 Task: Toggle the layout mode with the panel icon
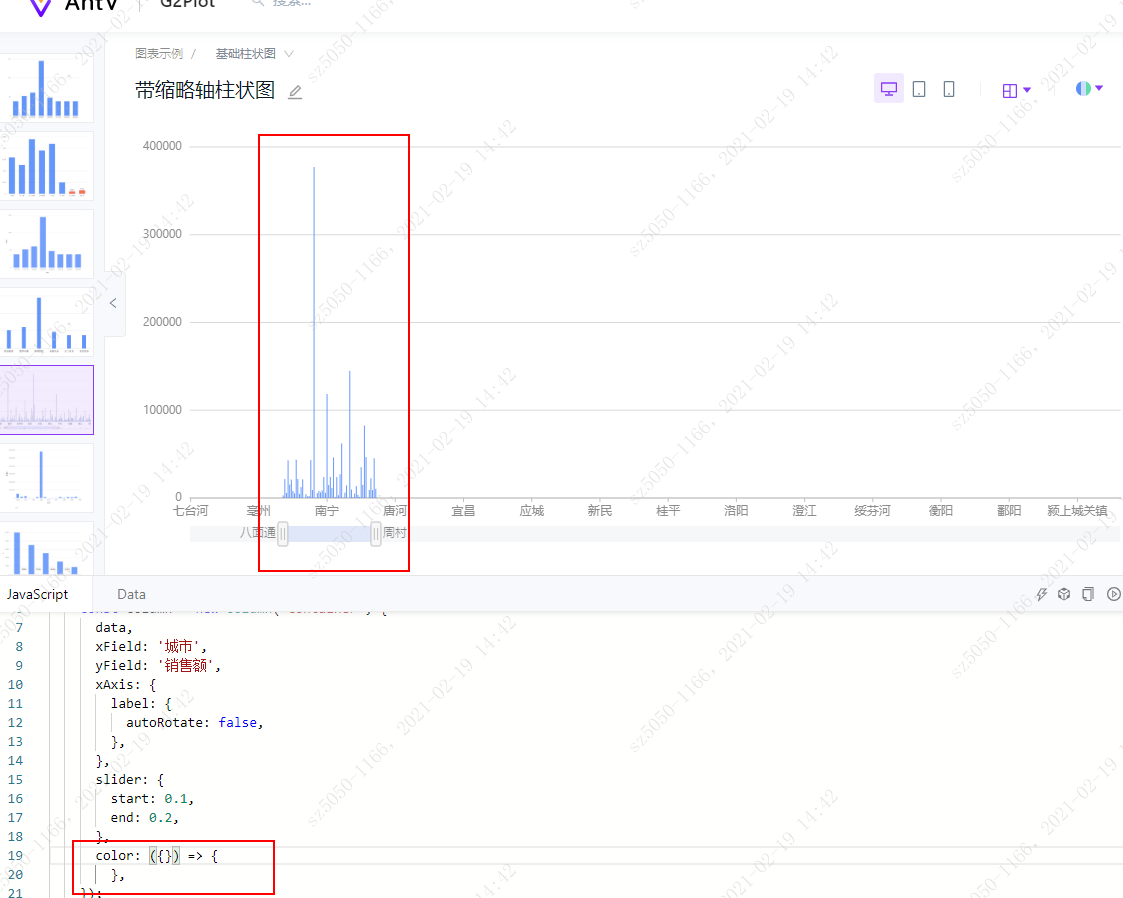point(1010,88)
